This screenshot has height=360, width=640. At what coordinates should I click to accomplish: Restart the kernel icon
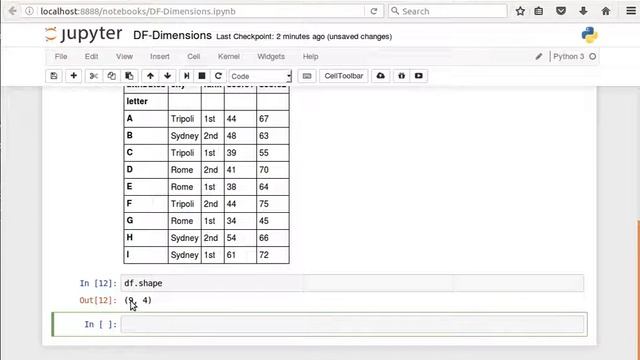(218, 76)
